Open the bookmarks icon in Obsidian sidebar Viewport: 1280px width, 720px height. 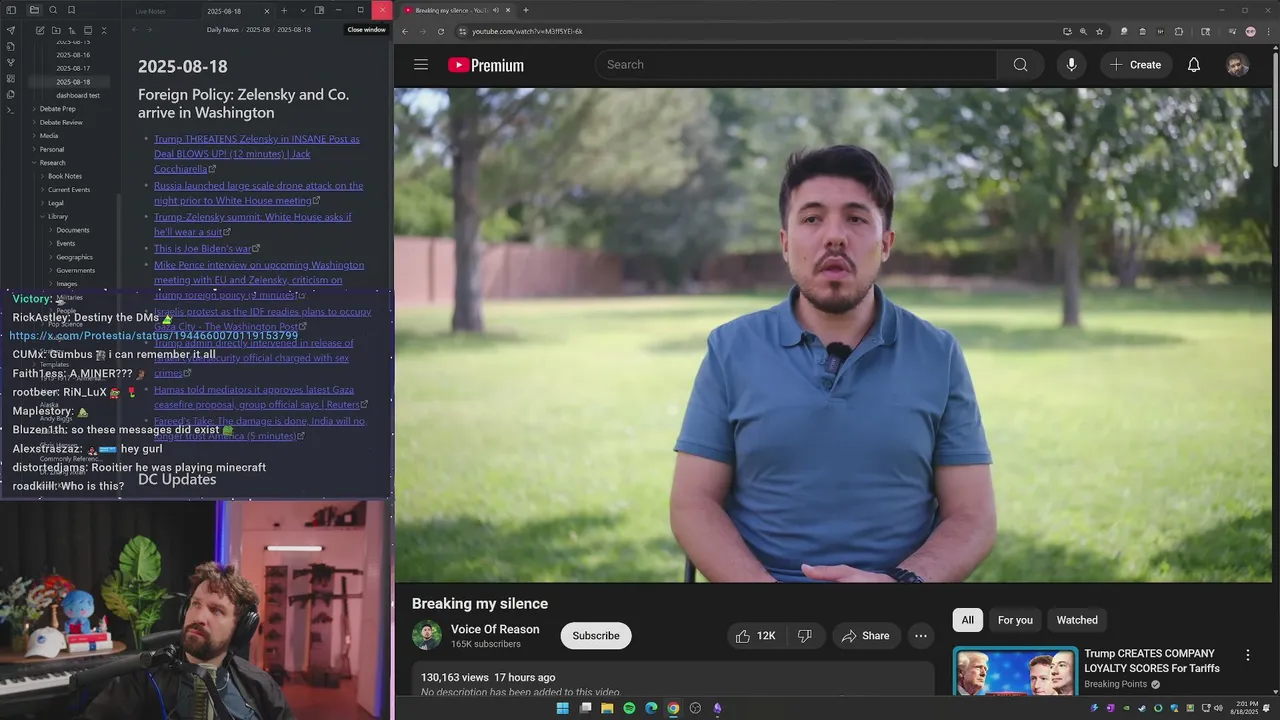tap(71, 10)
